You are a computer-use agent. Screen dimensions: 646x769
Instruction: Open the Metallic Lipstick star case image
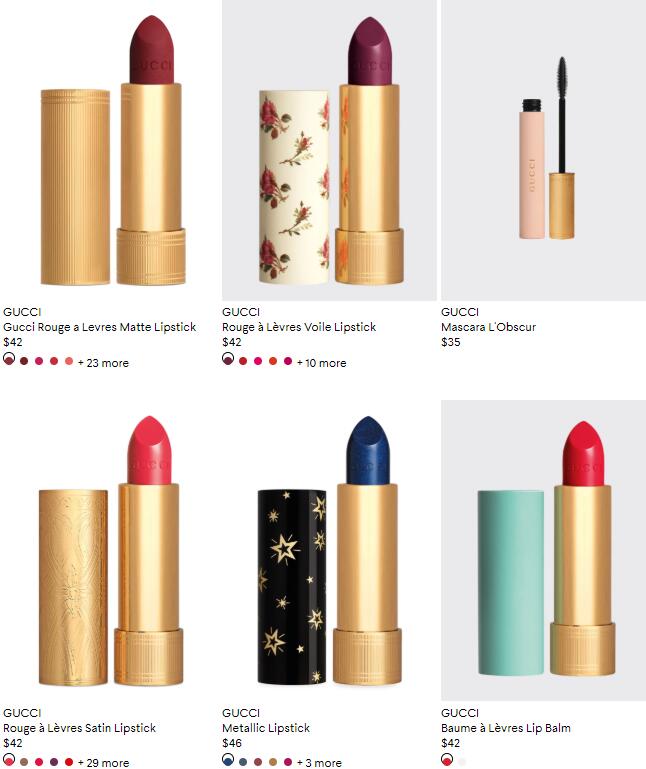pos(329,550)
